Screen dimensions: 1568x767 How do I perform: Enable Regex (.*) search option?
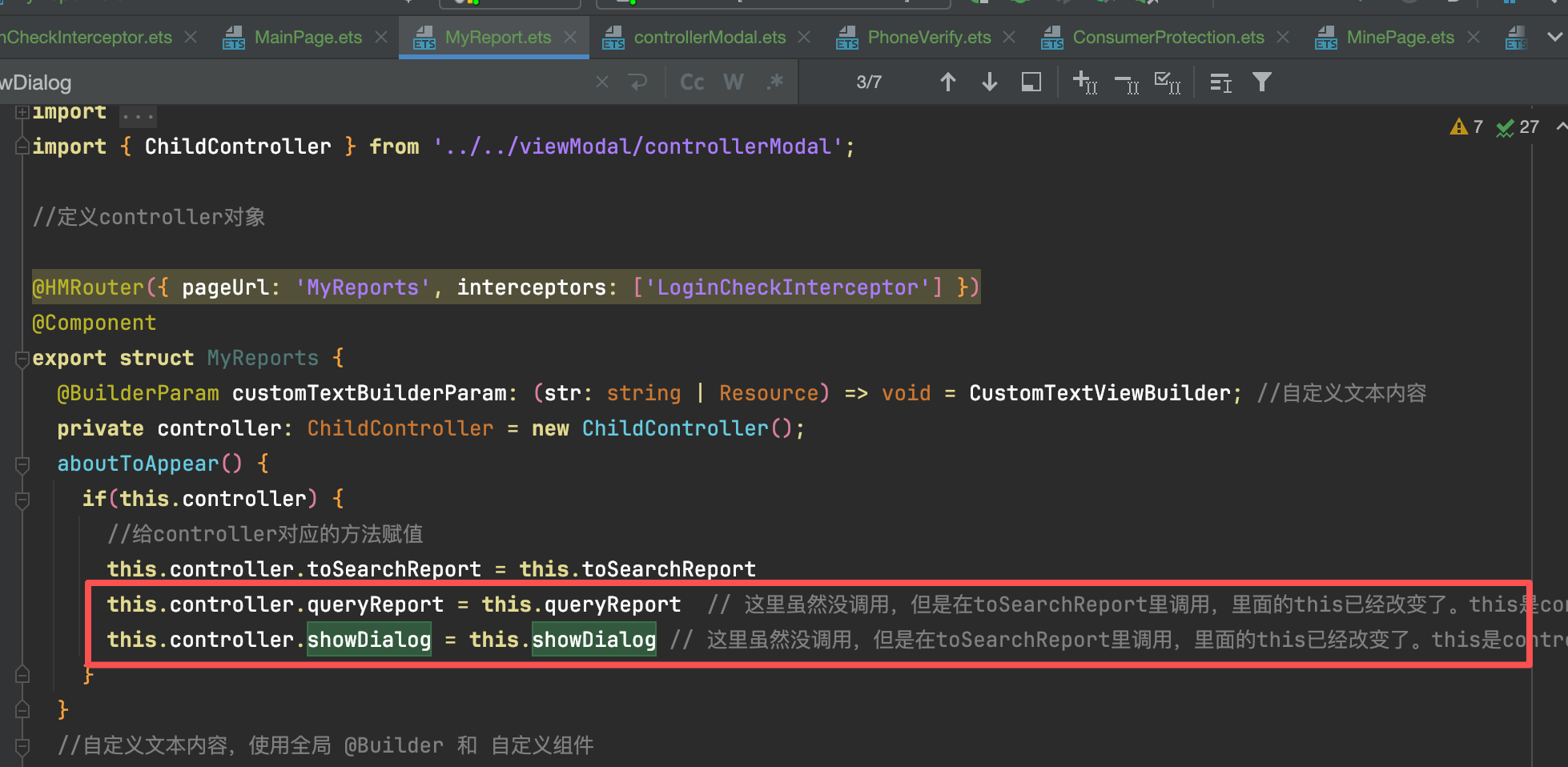pyautogui.click(x=774, y=82)
